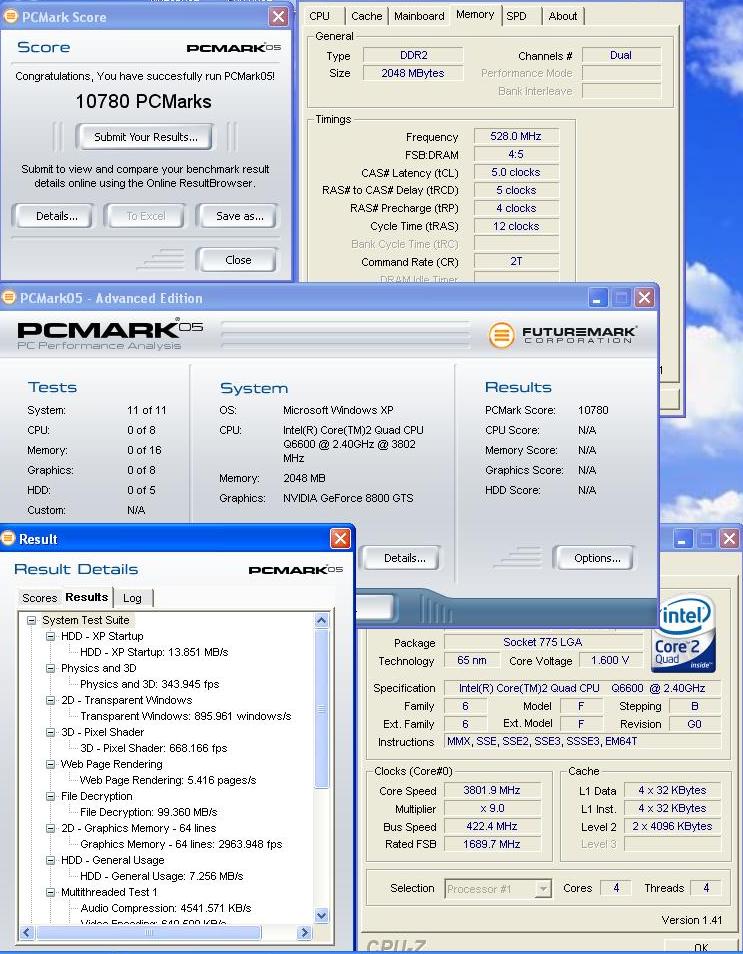Click the result tree scroll down arrow

(321, 914)
